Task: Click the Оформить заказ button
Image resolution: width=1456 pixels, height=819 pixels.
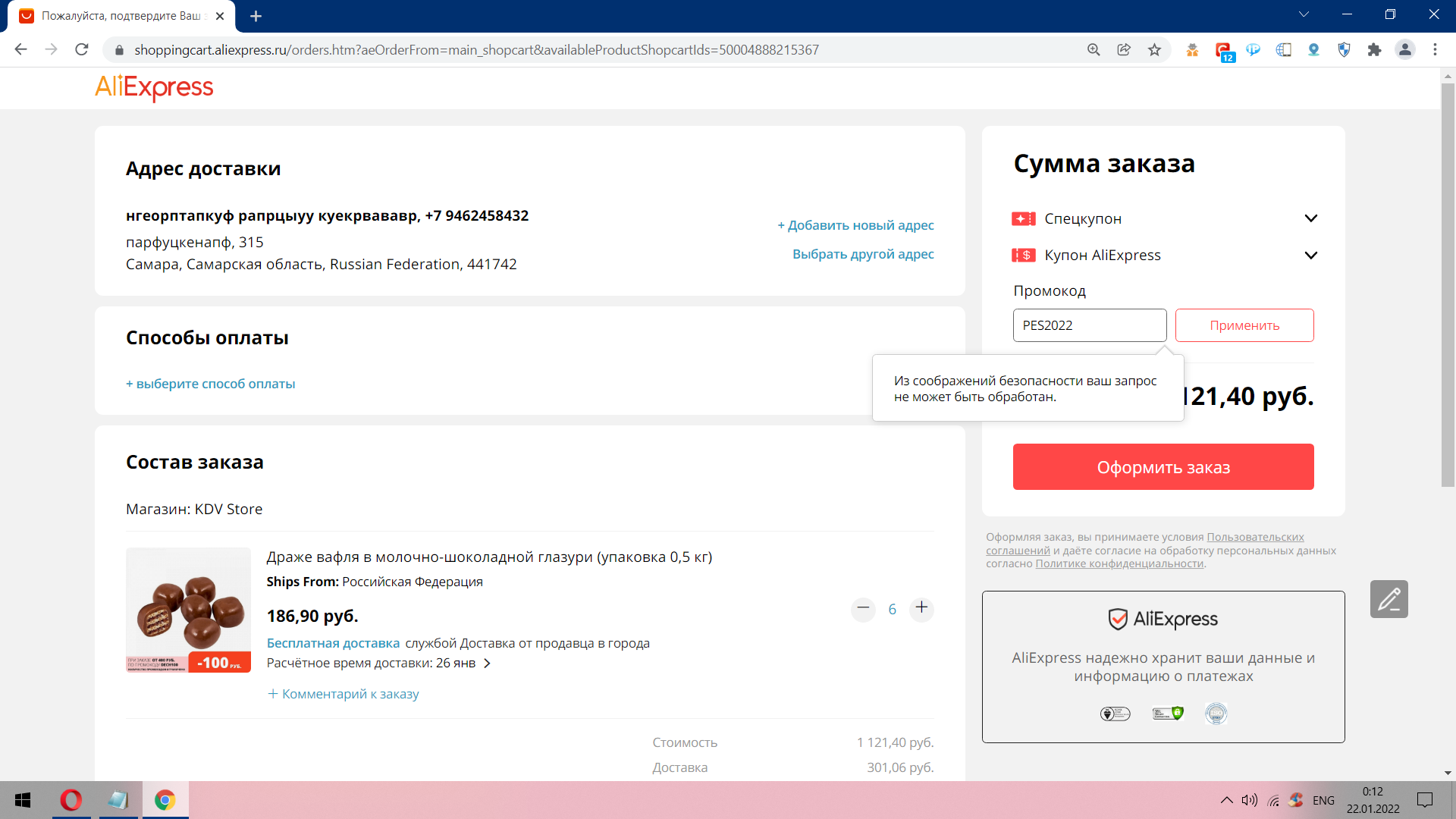Action: pos(1163,467)
